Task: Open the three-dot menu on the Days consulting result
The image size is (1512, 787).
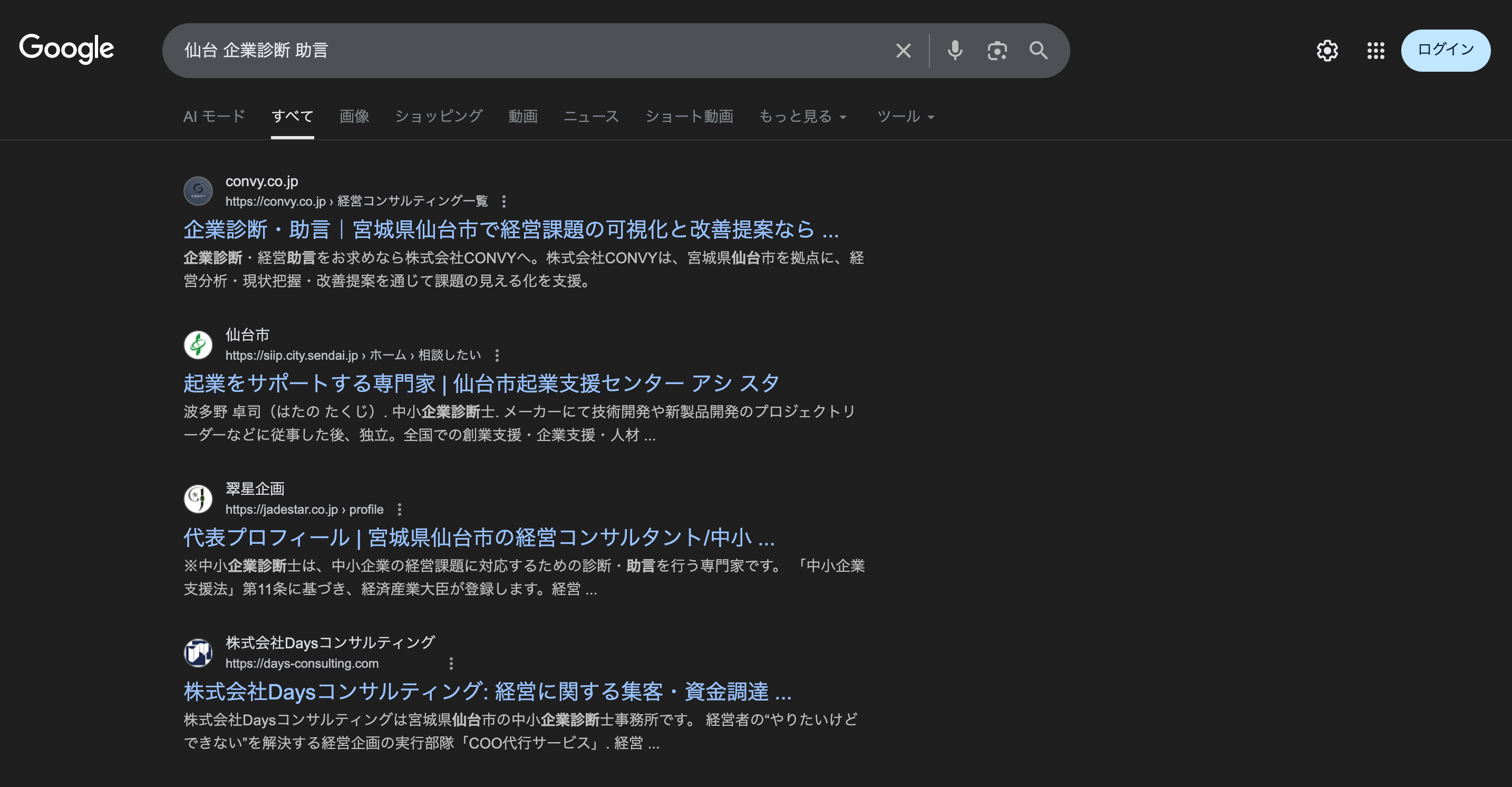Action: (451, 663)
